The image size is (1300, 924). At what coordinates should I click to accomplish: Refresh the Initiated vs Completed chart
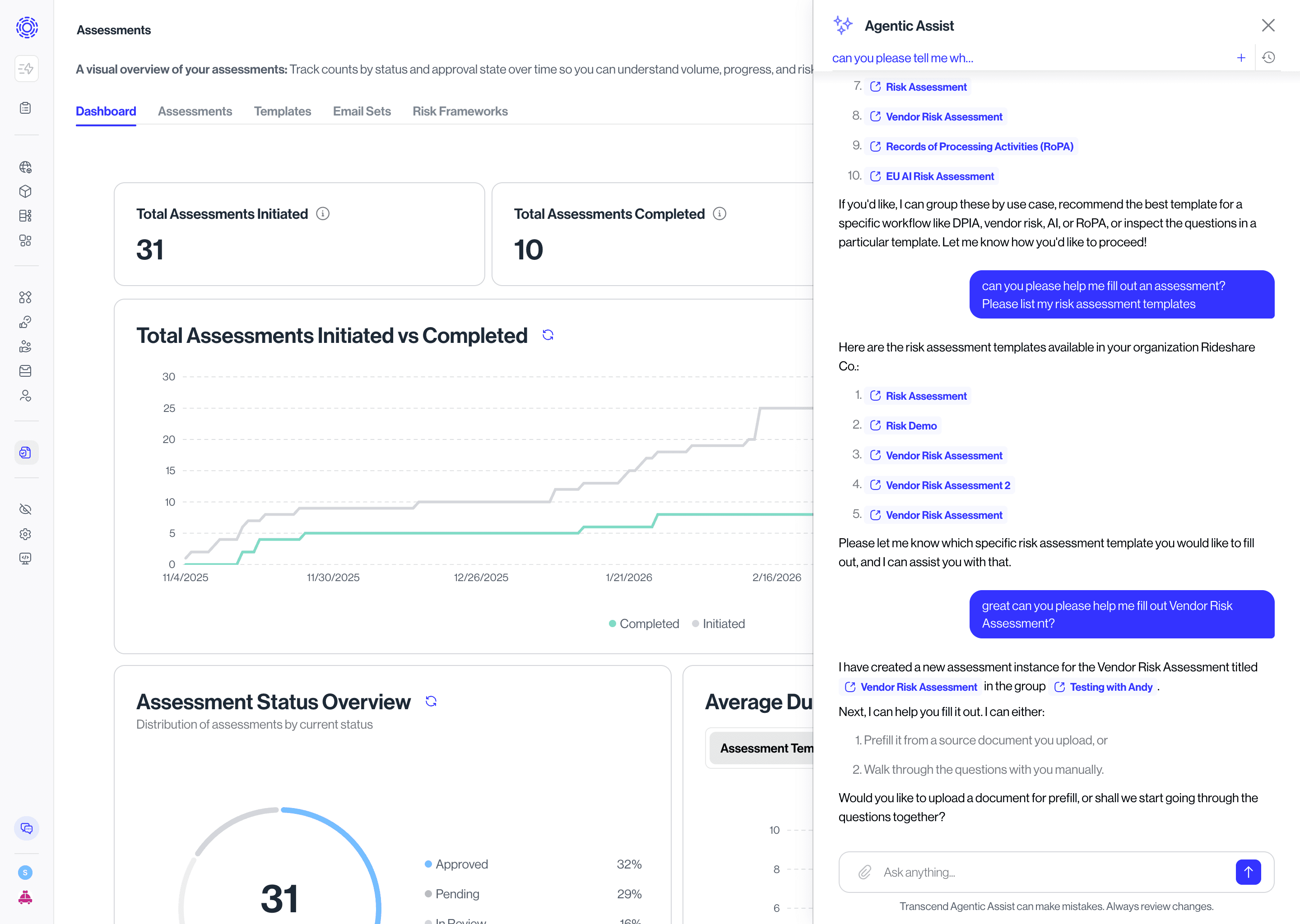548,335
